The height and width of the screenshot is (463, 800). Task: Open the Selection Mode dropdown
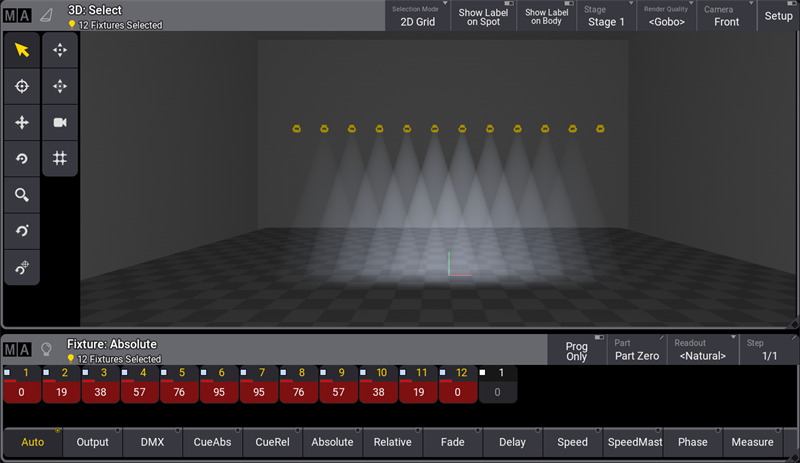point(417,16)
